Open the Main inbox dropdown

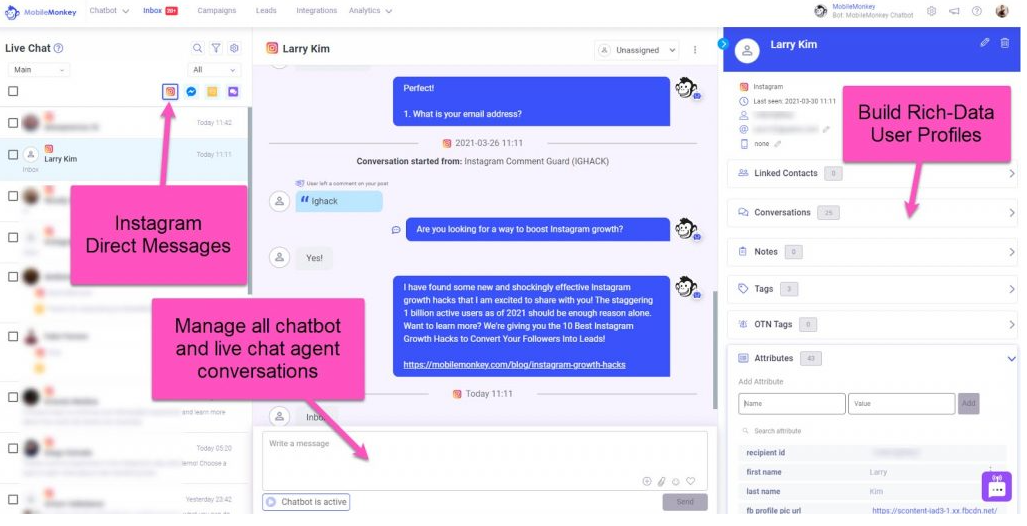click(x=38, y=70)
